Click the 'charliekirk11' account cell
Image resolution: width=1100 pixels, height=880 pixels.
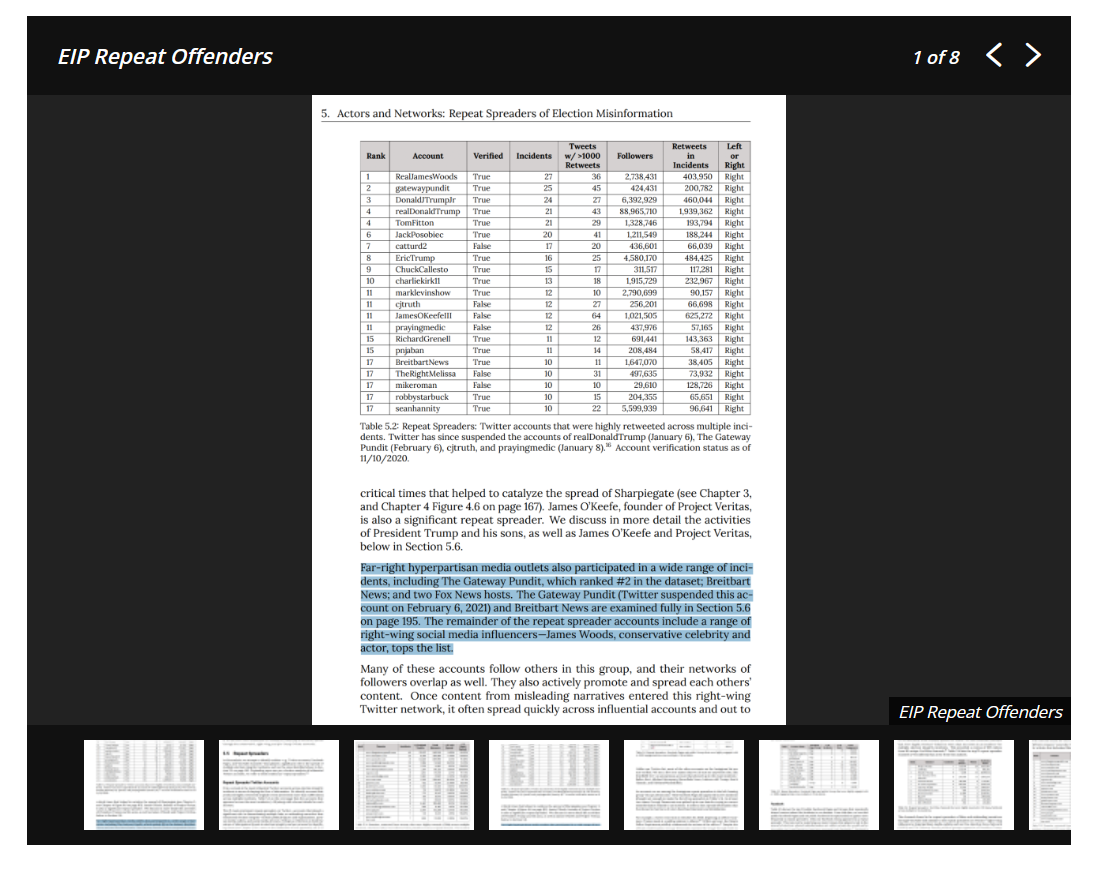pyautogui.click(x=428, y=281)
